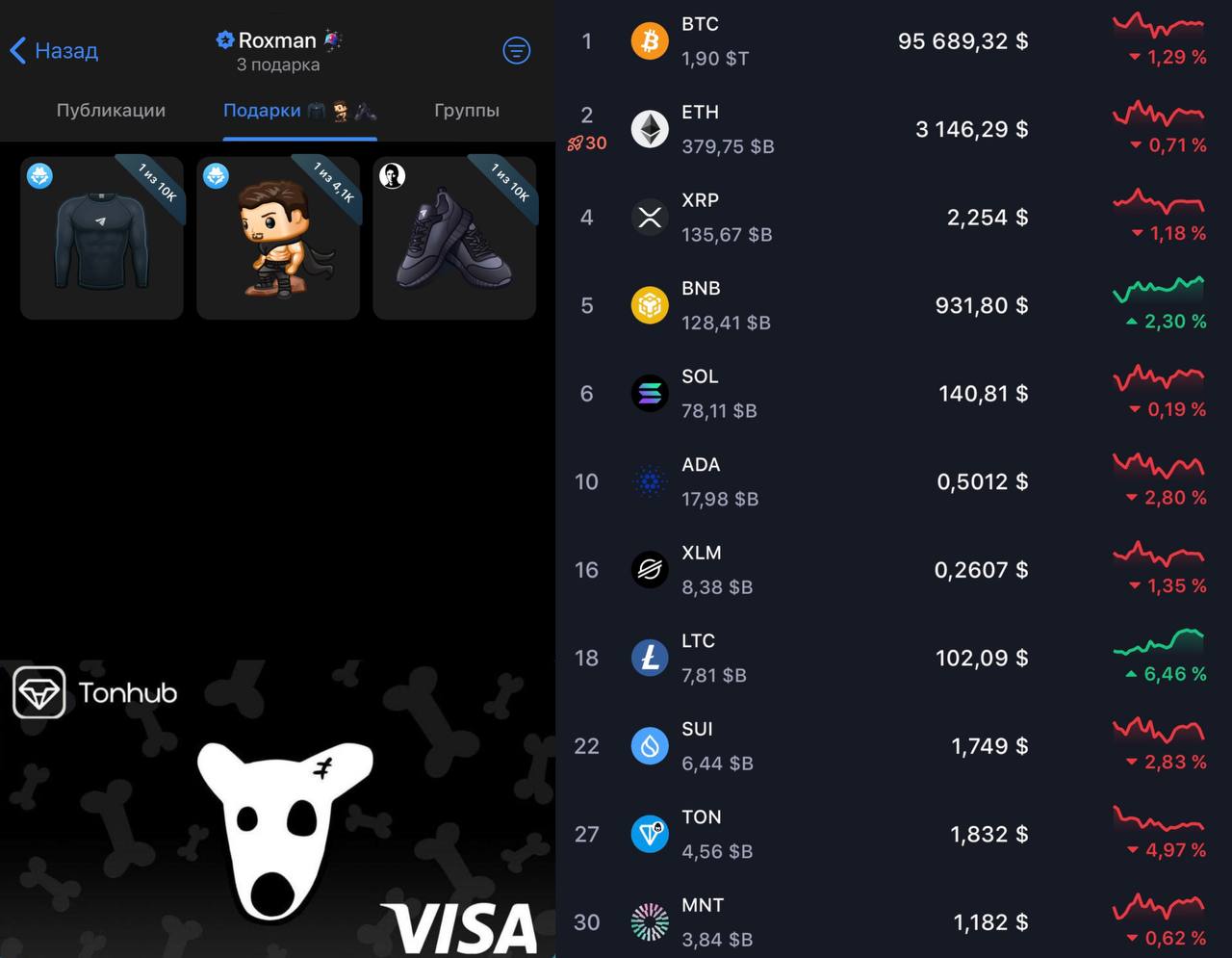Image resolution: width=1232 pixels, height=958 pixels.
Task: Switch to the Публикации tab
Action: tap(111, 111)
